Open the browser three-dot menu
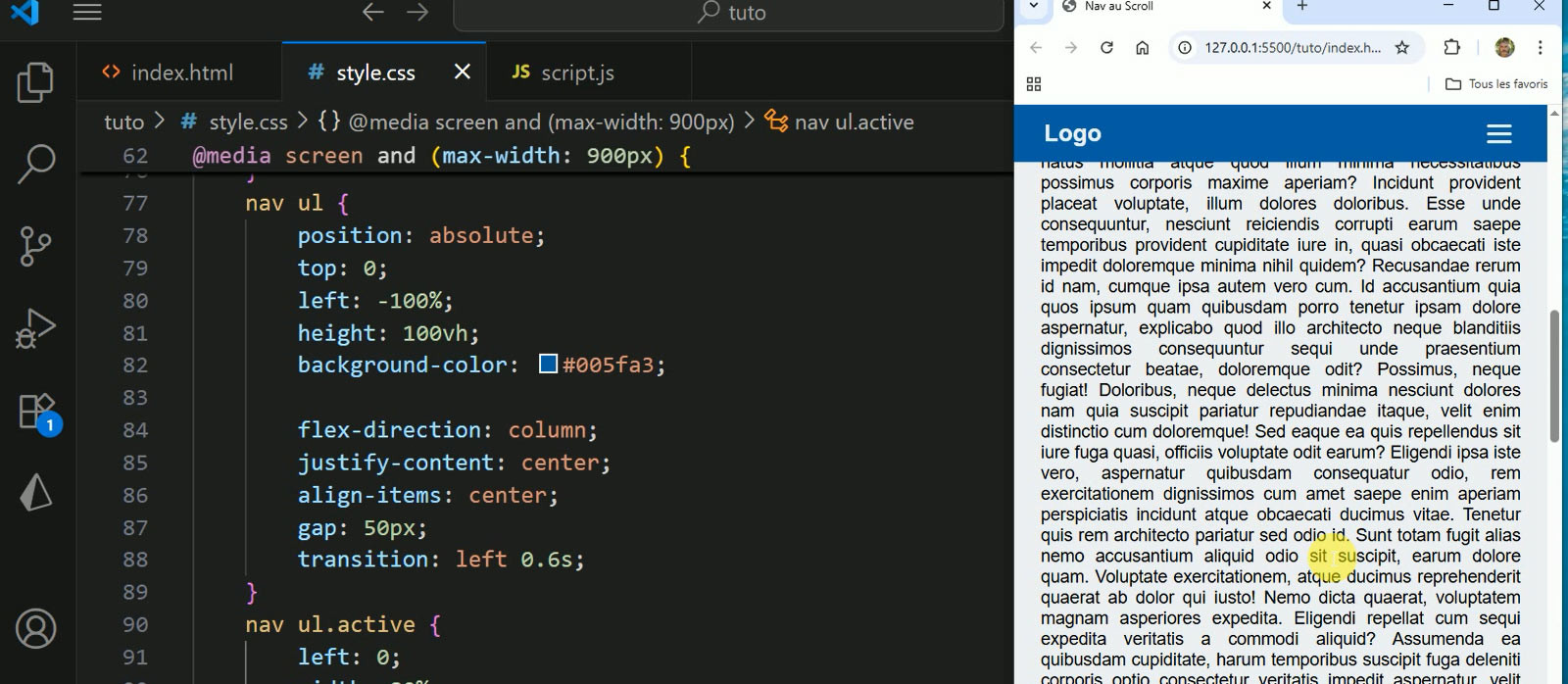 (1541, 47)
